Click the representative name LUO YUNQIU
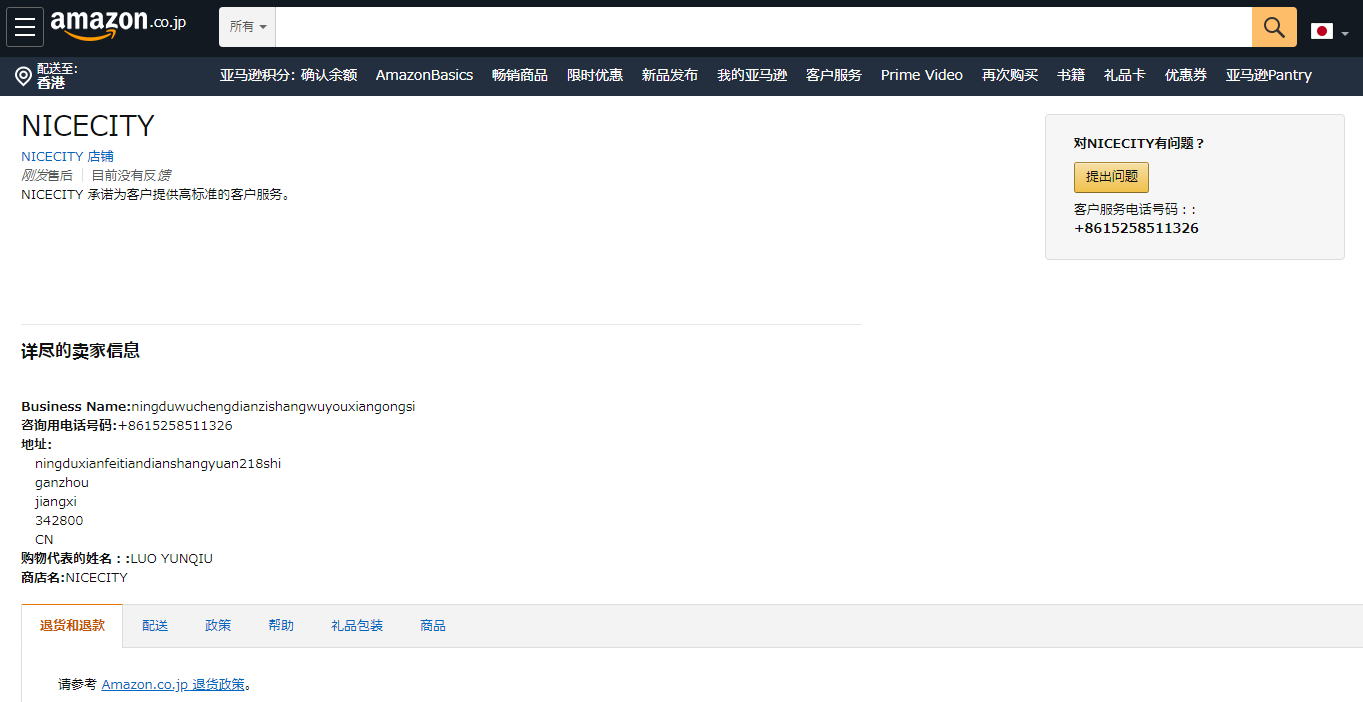 coord(171,559)
